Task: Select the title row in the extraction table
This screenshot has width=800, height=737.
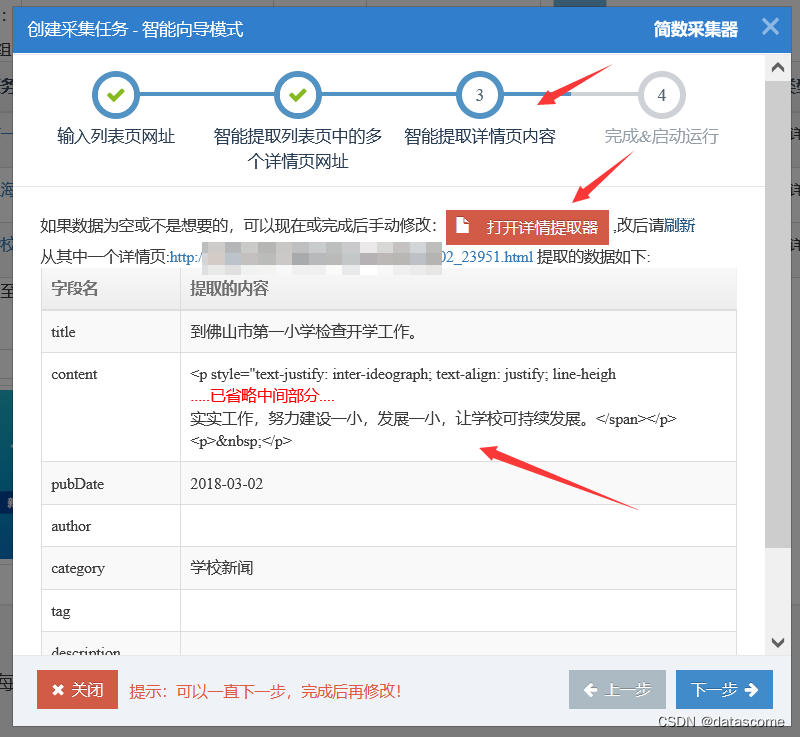Action: point(300,331)
